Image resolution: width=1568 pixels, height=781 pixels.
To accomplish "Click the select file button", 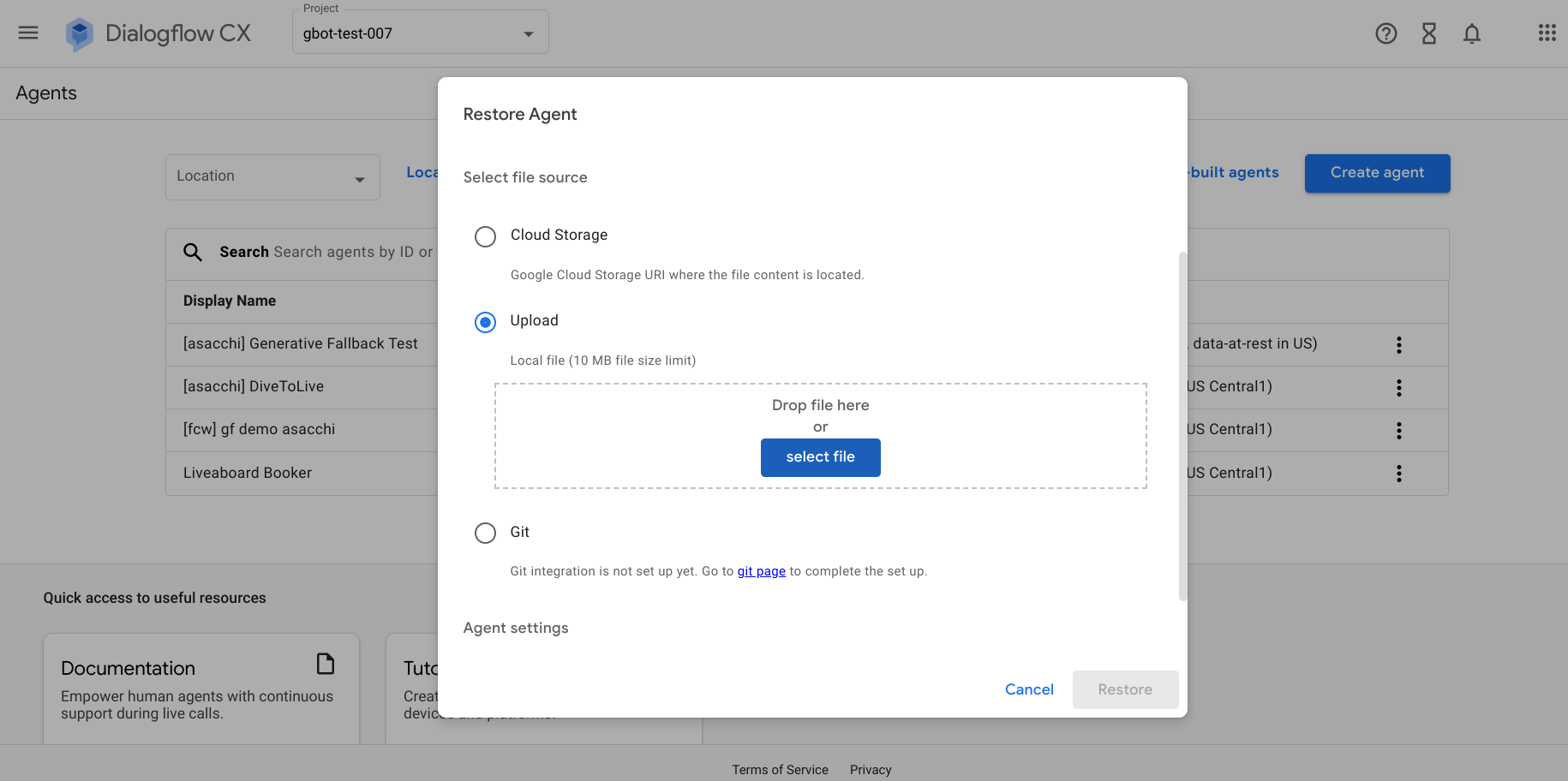I will point(820,457).
